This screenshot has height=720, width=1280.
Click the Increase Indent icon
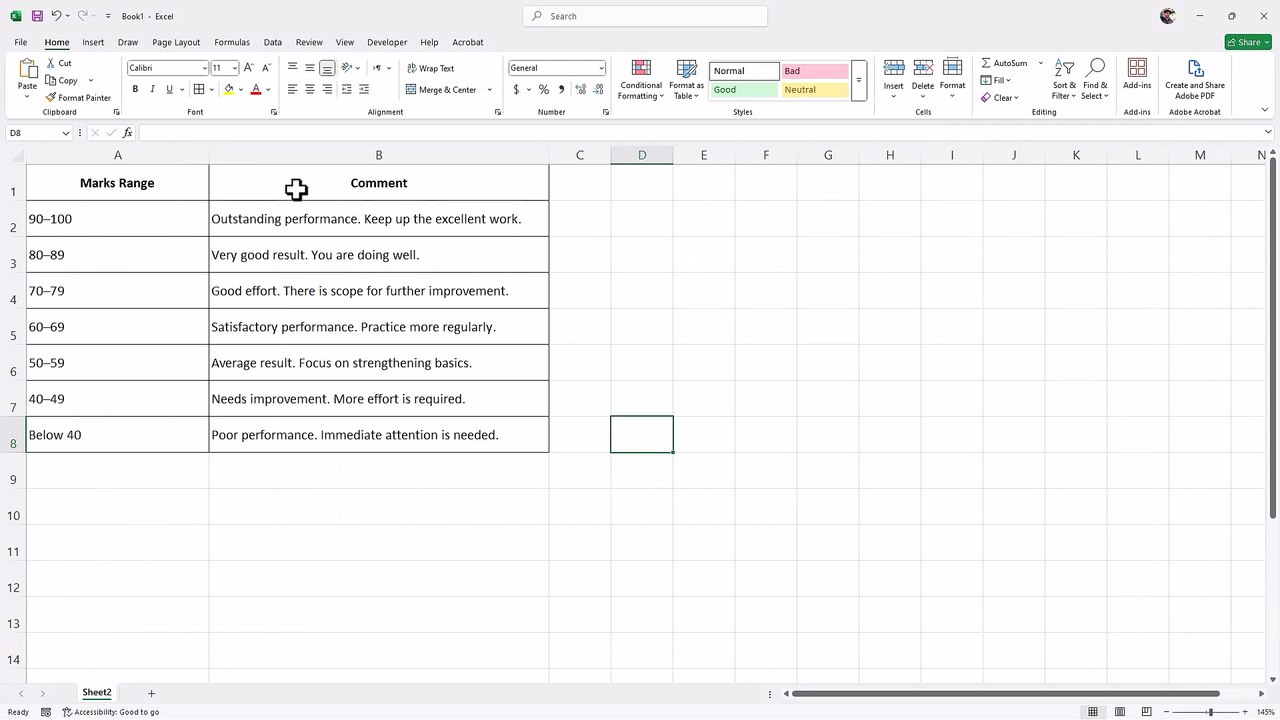click(x=364, y=89)
